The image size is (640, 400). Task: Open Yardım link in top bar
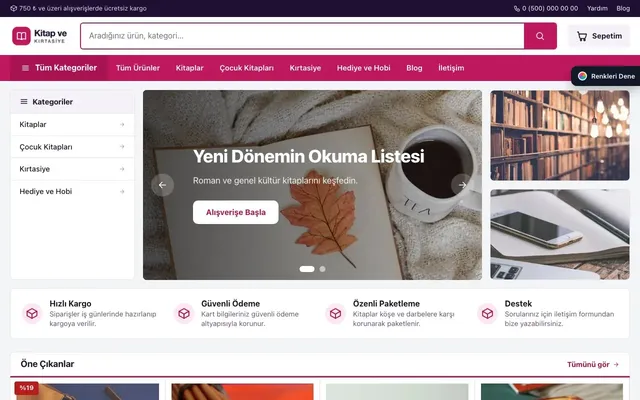(597, 8)
